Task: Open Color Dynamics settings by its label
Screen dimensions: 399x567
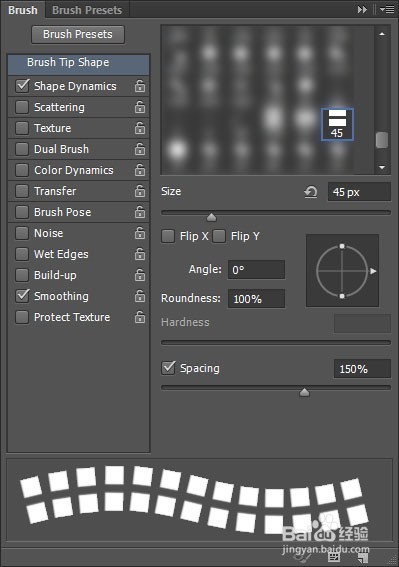Action: tap(74, 170)
